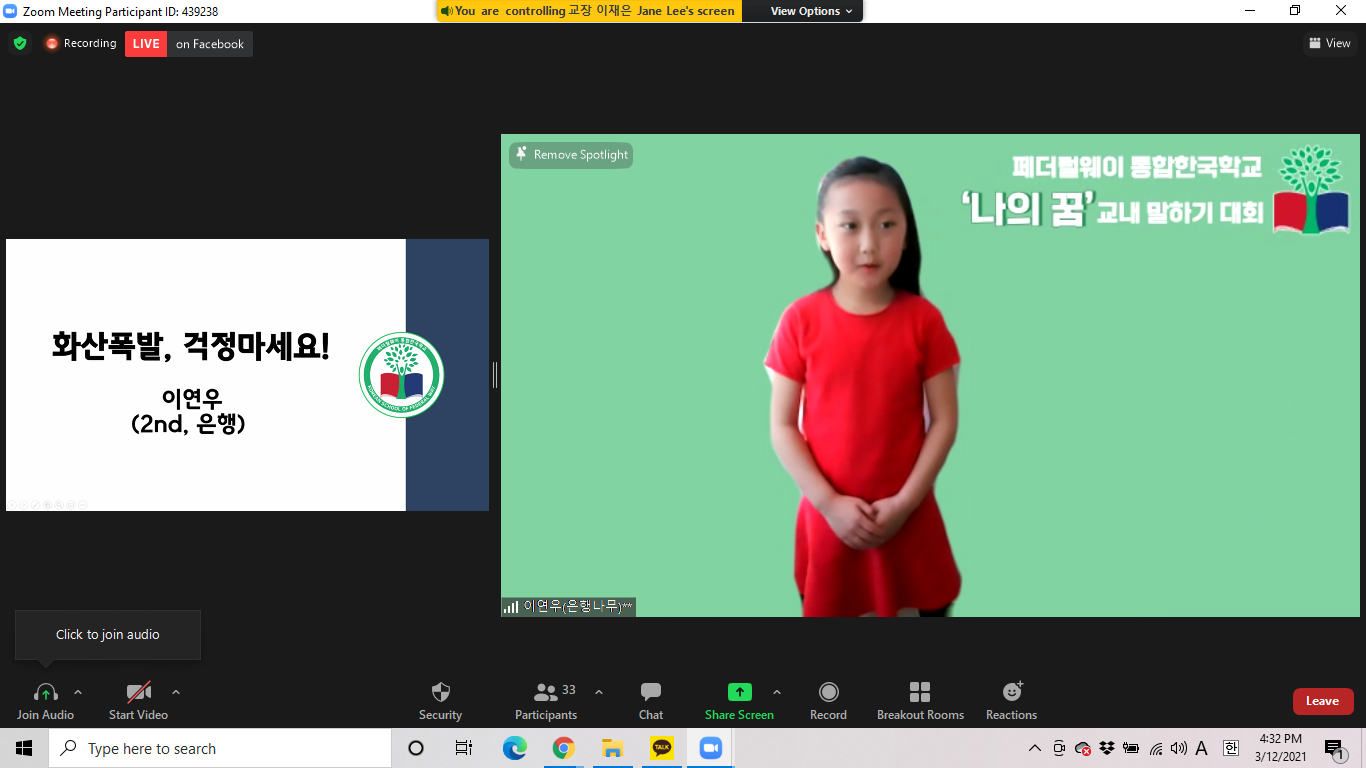Expand the View Options dropdown
Screen dimensions: 1366x768
[x=811, y=11]
